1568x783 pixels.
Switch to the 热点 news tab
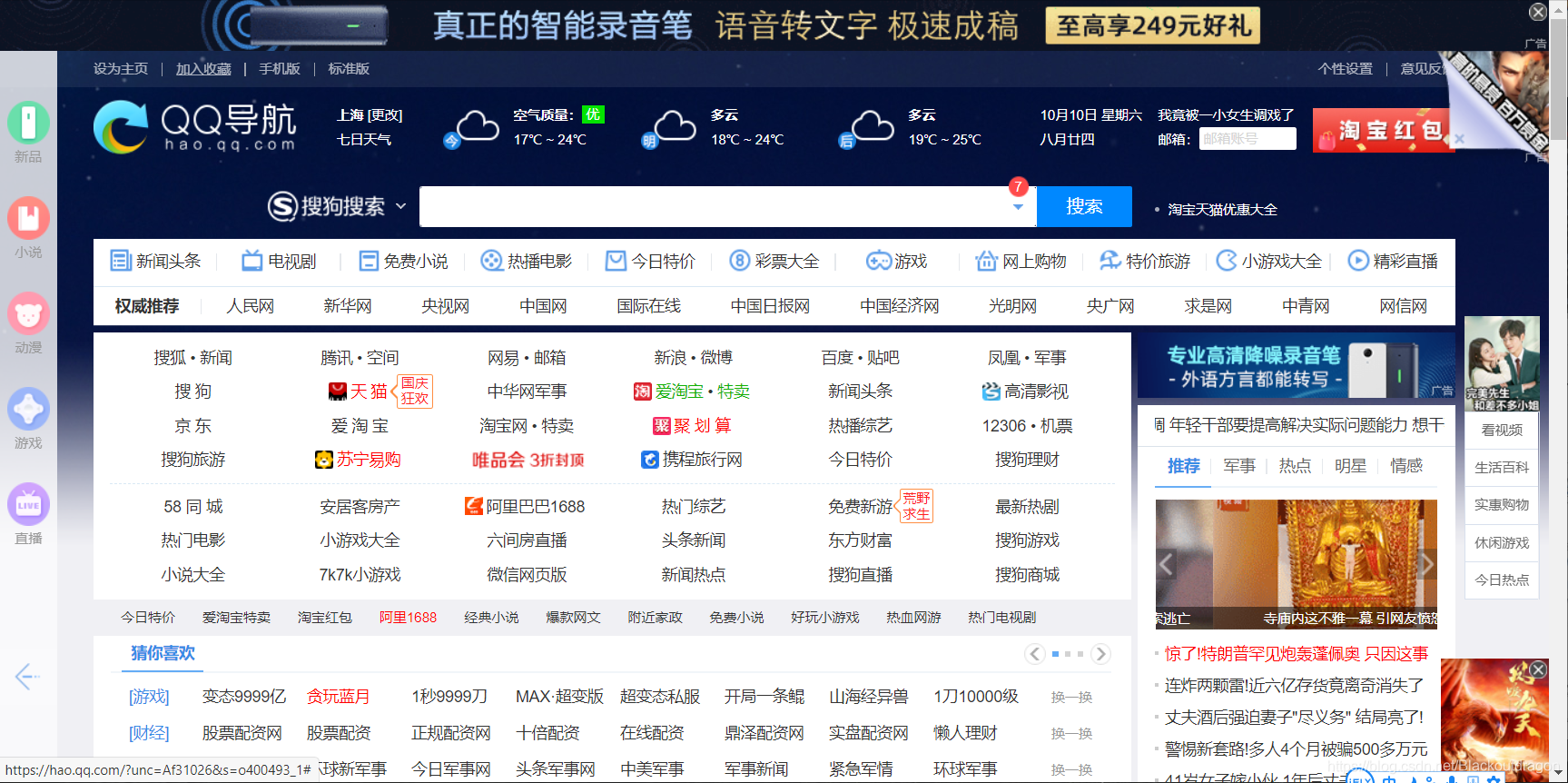[1295, 466]
